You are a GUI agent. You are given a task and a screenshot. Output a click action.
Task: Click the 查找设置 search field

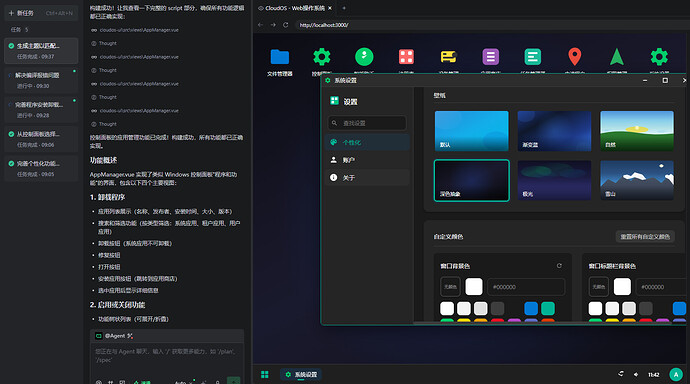[x=367, y=123]
